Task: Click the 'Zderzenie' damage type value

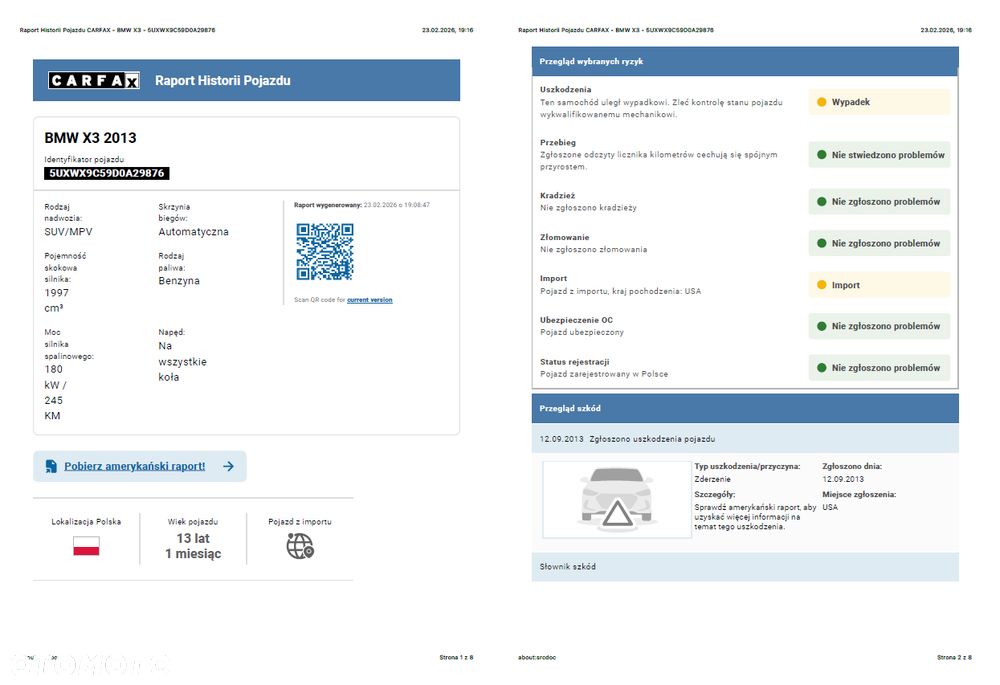Action: tap(712, 479)
